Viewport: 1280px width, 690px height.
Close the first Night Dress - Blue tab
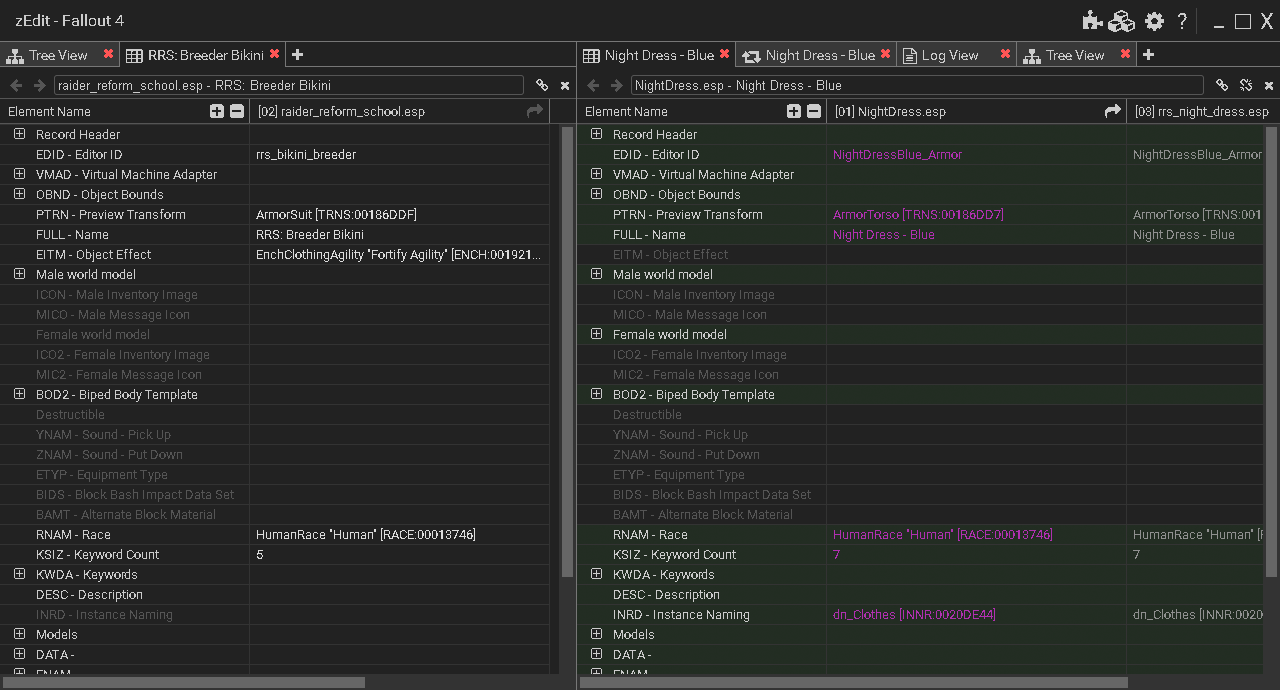[x=725, y=54]
